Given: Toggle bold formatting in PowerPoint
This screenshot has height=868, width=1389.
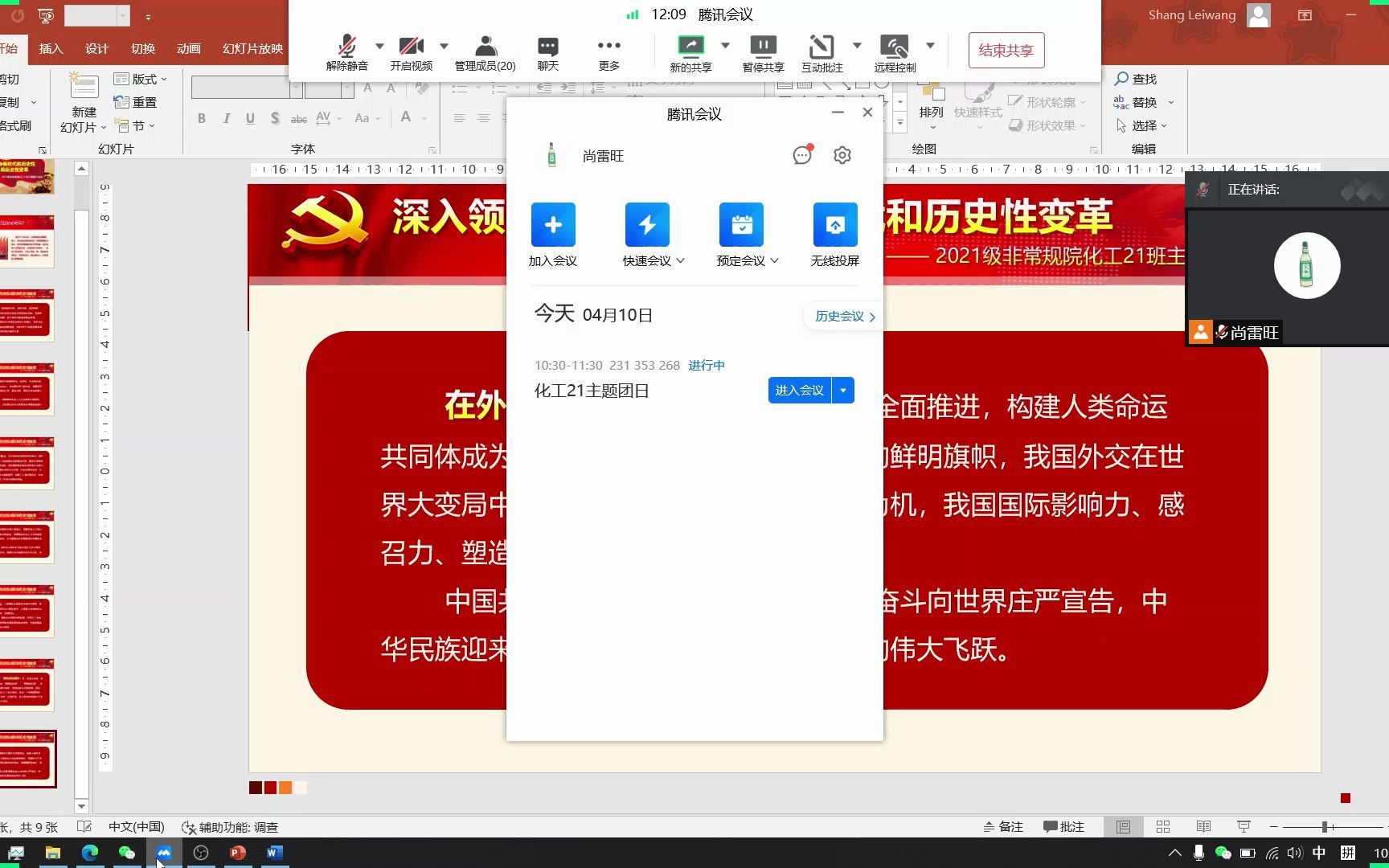Looking at the screenshot, I should click(x=202, y=118).
